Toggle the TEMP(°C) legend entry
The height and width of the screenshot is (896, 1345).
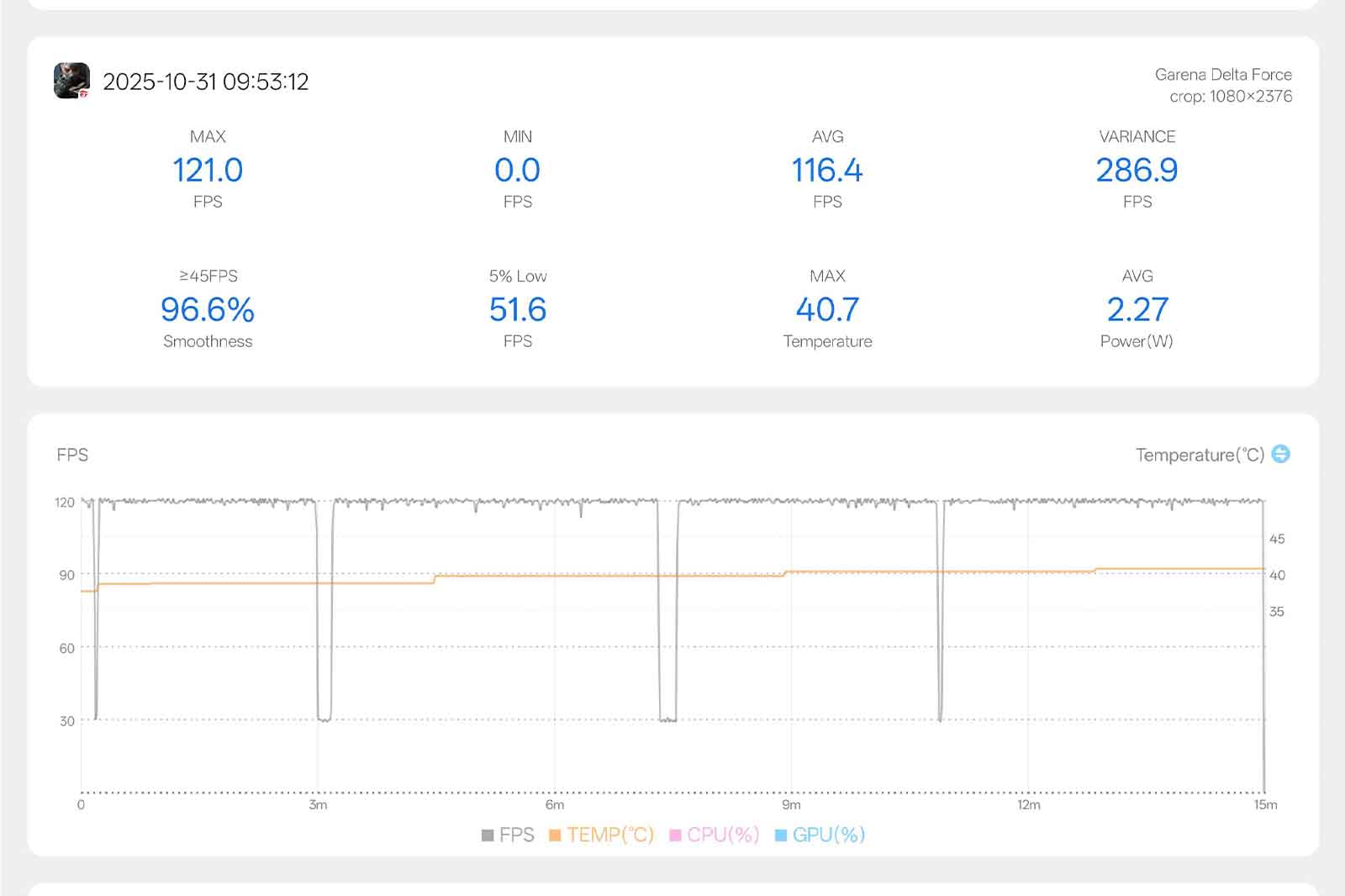[601, 835]
